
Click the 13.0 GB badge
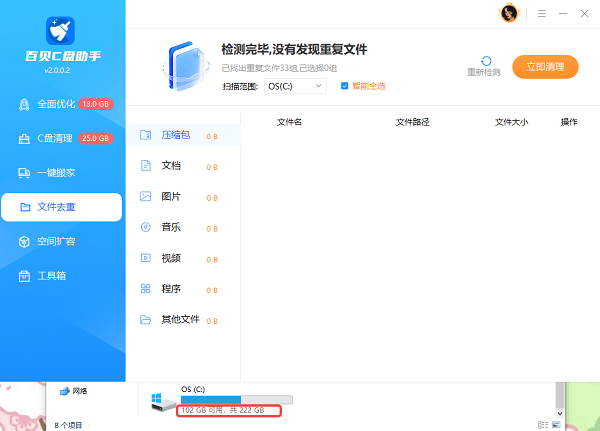pyautogui.click(x=96, y=104)
